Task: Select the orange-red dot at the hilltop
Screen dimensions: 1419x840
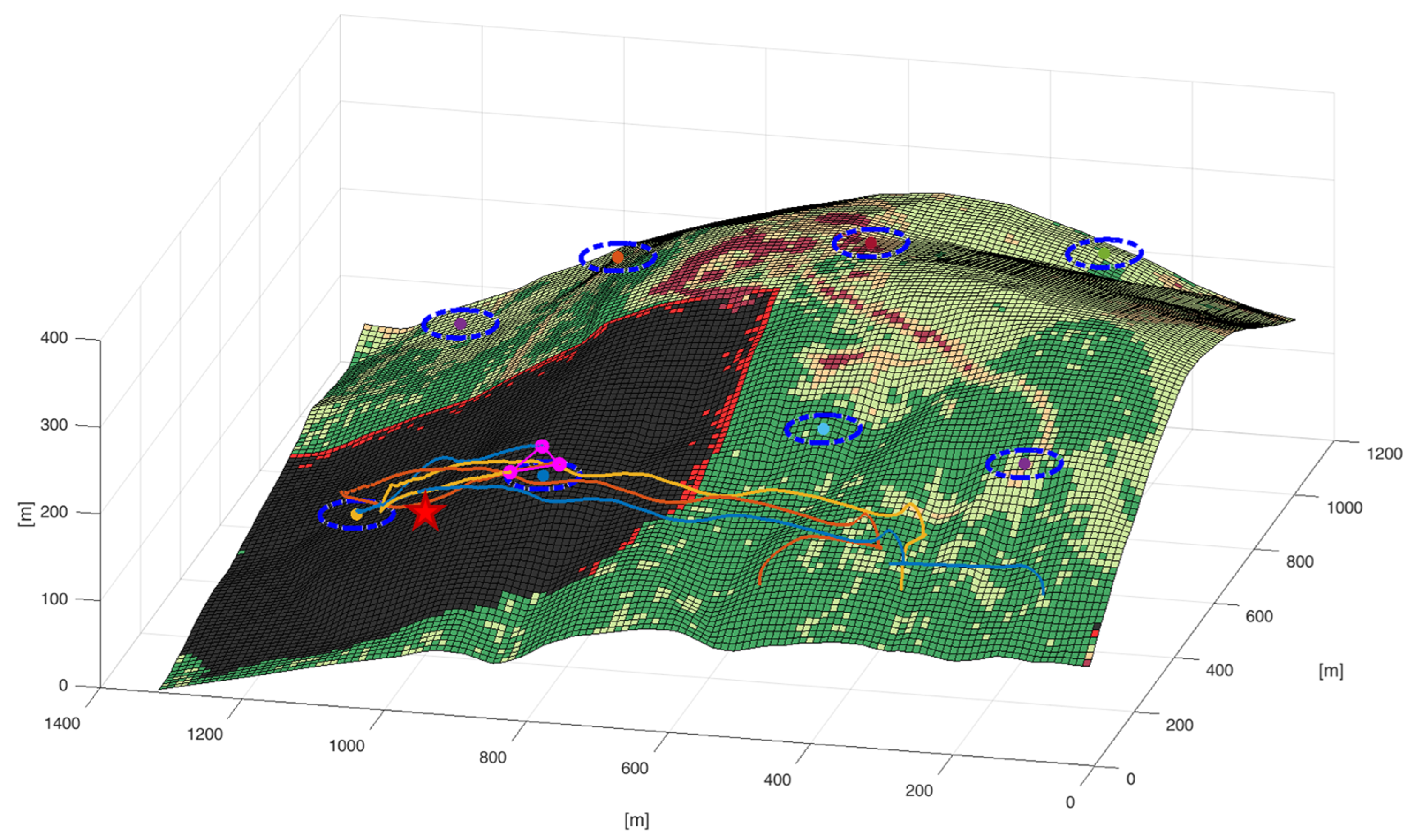Action: tap(618, 257)
